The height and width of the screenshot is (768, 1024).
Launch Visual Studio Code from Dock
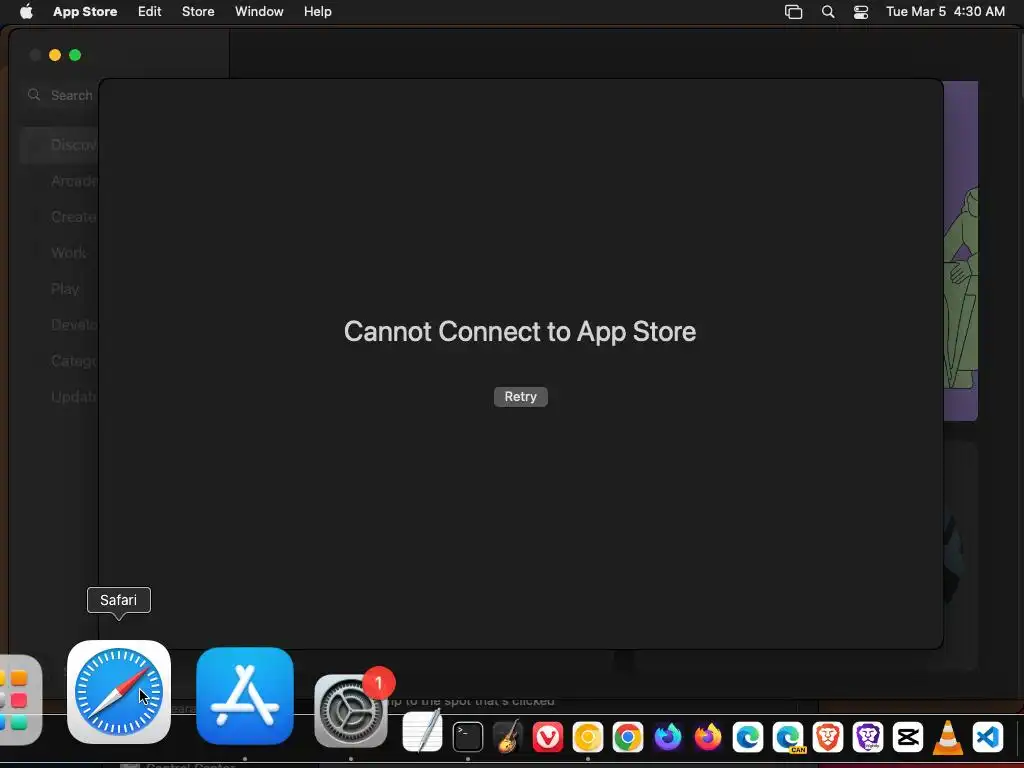tap(988, 737)
